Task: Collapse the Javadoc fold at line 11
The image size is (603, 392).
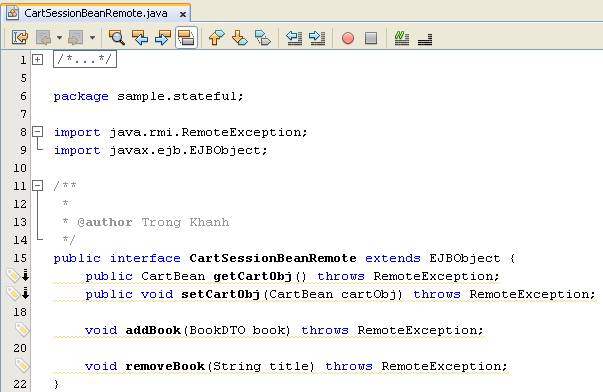Action: coord(37,186)
